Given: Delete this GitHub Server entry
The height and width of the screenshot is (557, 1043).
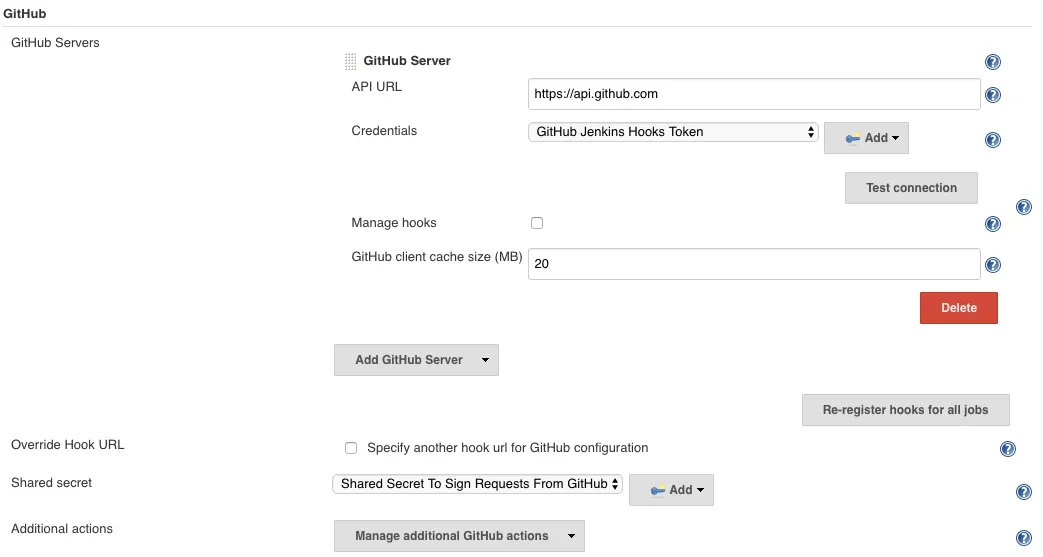Looking at the screenshot, I should tap(959, 308).
